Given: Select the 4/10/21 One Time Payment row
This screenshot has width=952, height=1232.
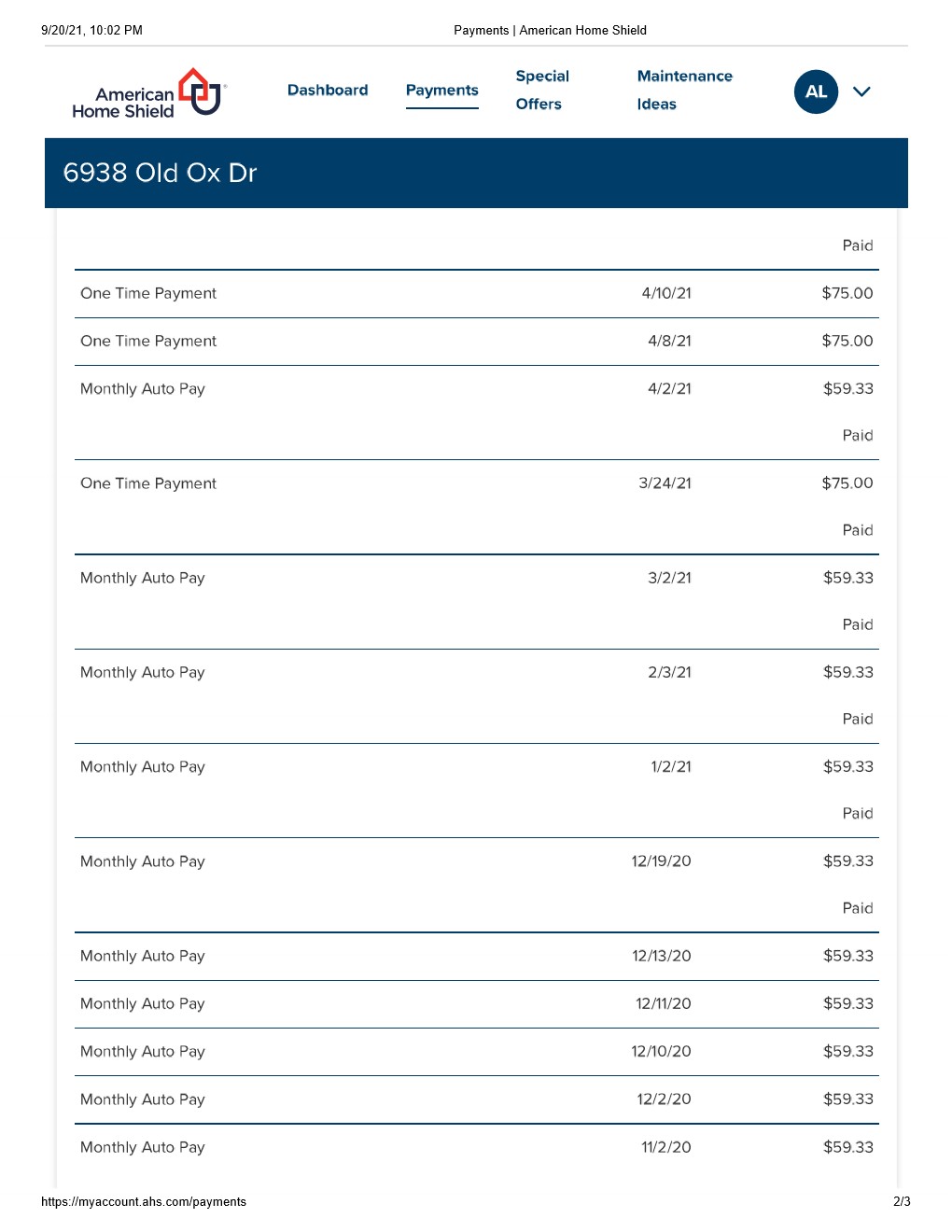Looking at the screenshot, I should click(476, 294).
